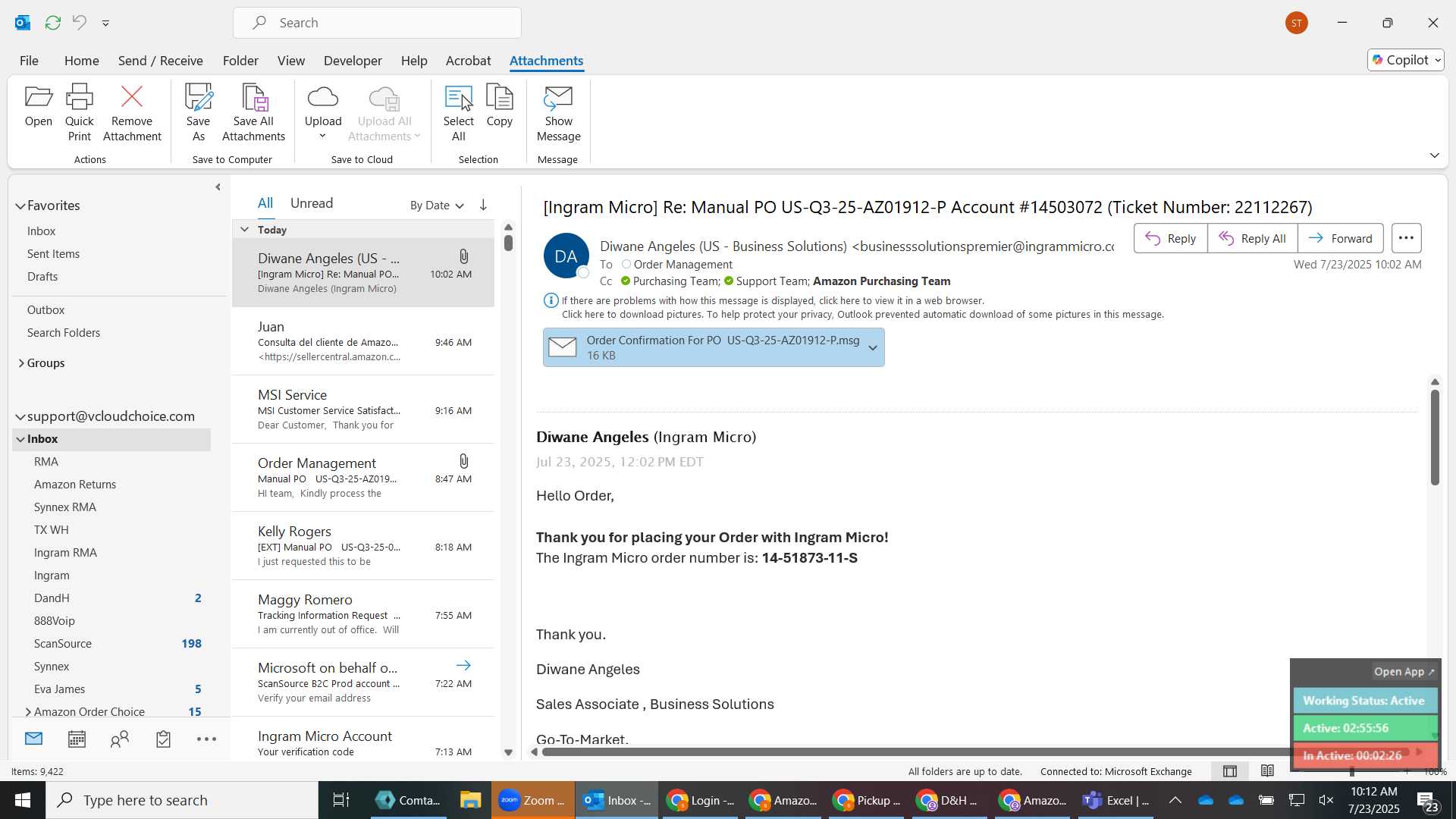Open the Maggy Romero email

pos(363,614)
